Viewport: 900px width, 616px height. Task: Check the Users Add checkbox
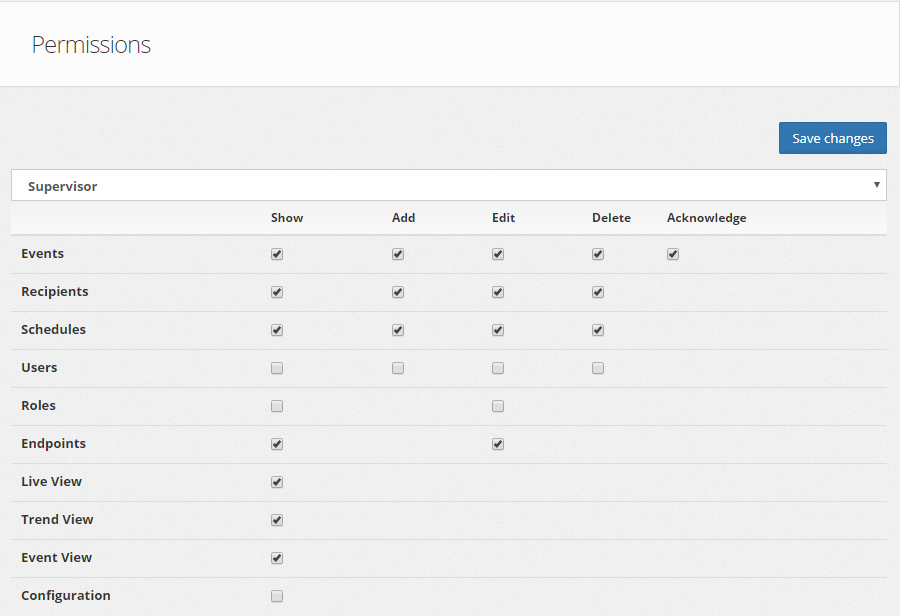point(398,368)
